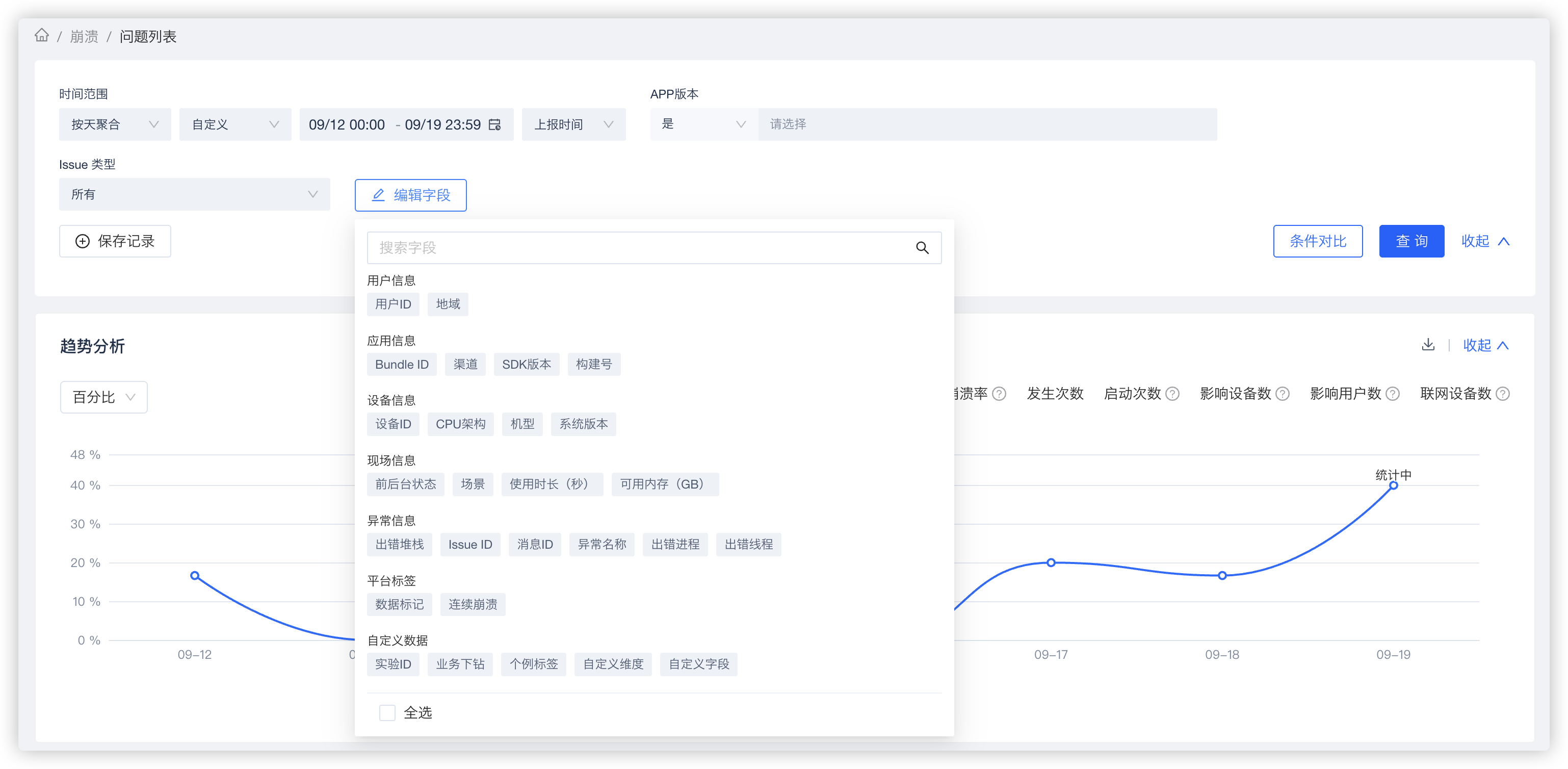Toggle the 全选 checkbox

coord(387,712)
